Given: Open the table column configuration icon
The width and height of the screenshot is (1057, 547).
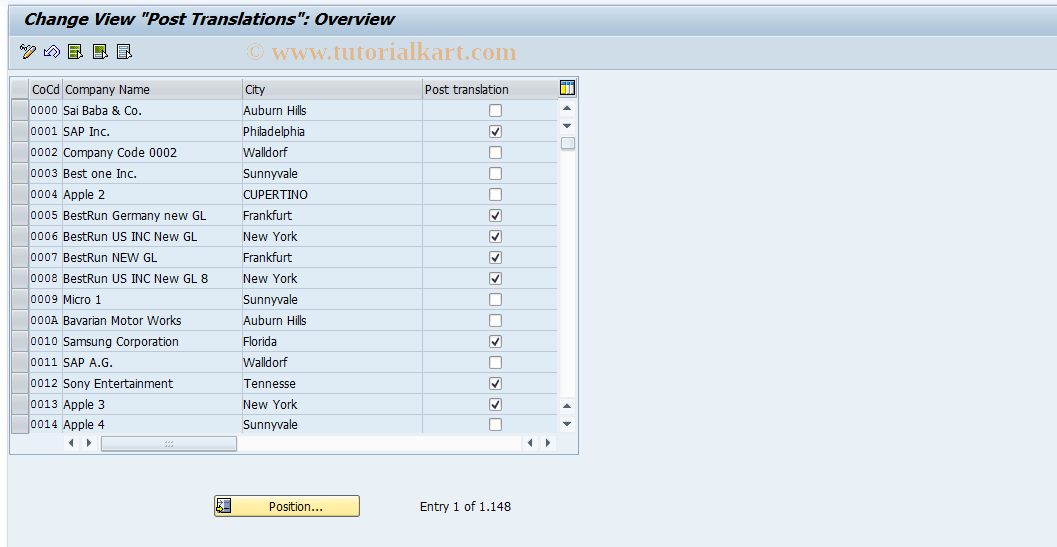Looking at the screenshot, I should (568, 88).
